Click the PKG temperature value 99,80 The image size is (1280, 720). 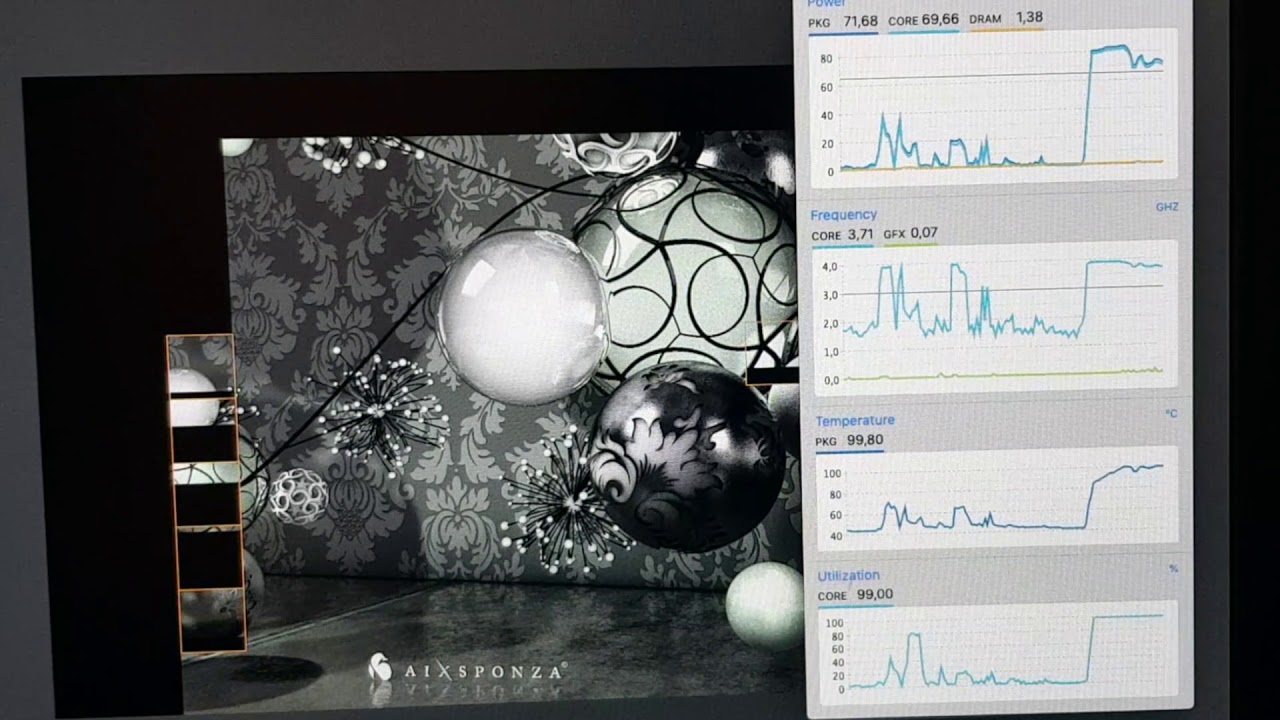(x=863, y=440)
